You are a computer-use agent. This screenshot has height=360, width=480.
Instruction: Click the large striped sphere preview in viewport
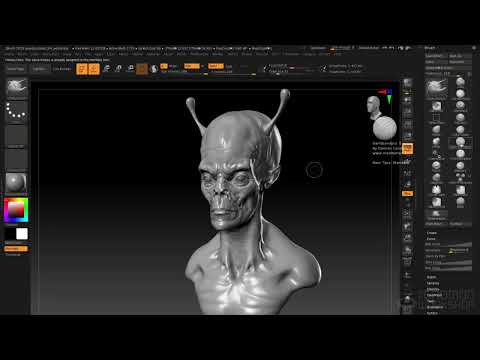(x=385, y=128)
